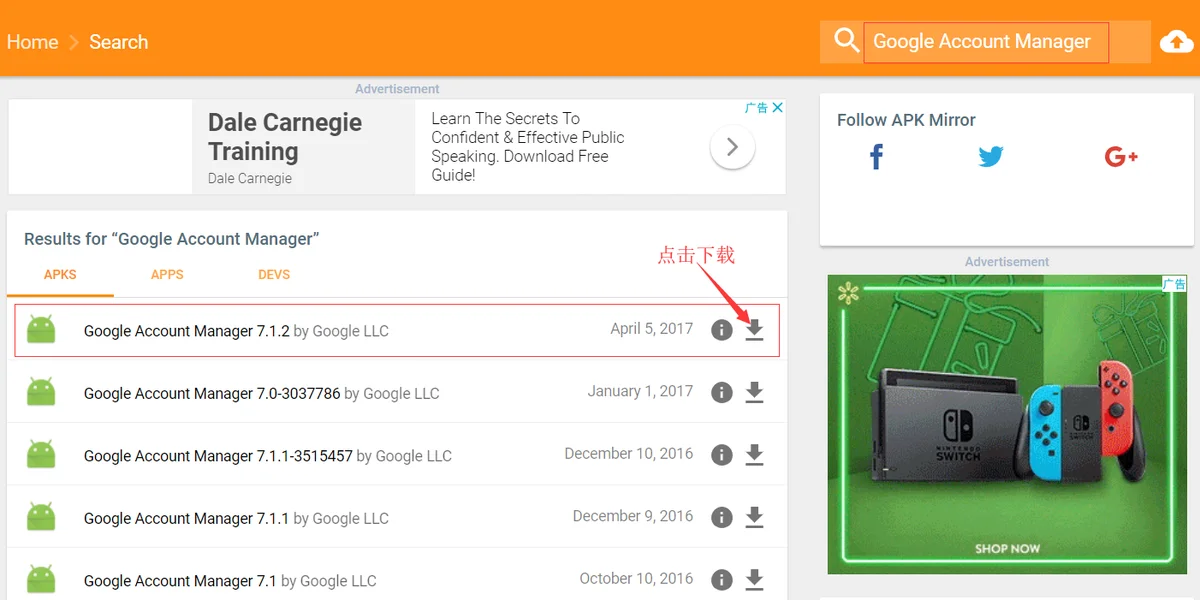Download Google Account Manager 7.1.1 from December 9

coord(755,517)
